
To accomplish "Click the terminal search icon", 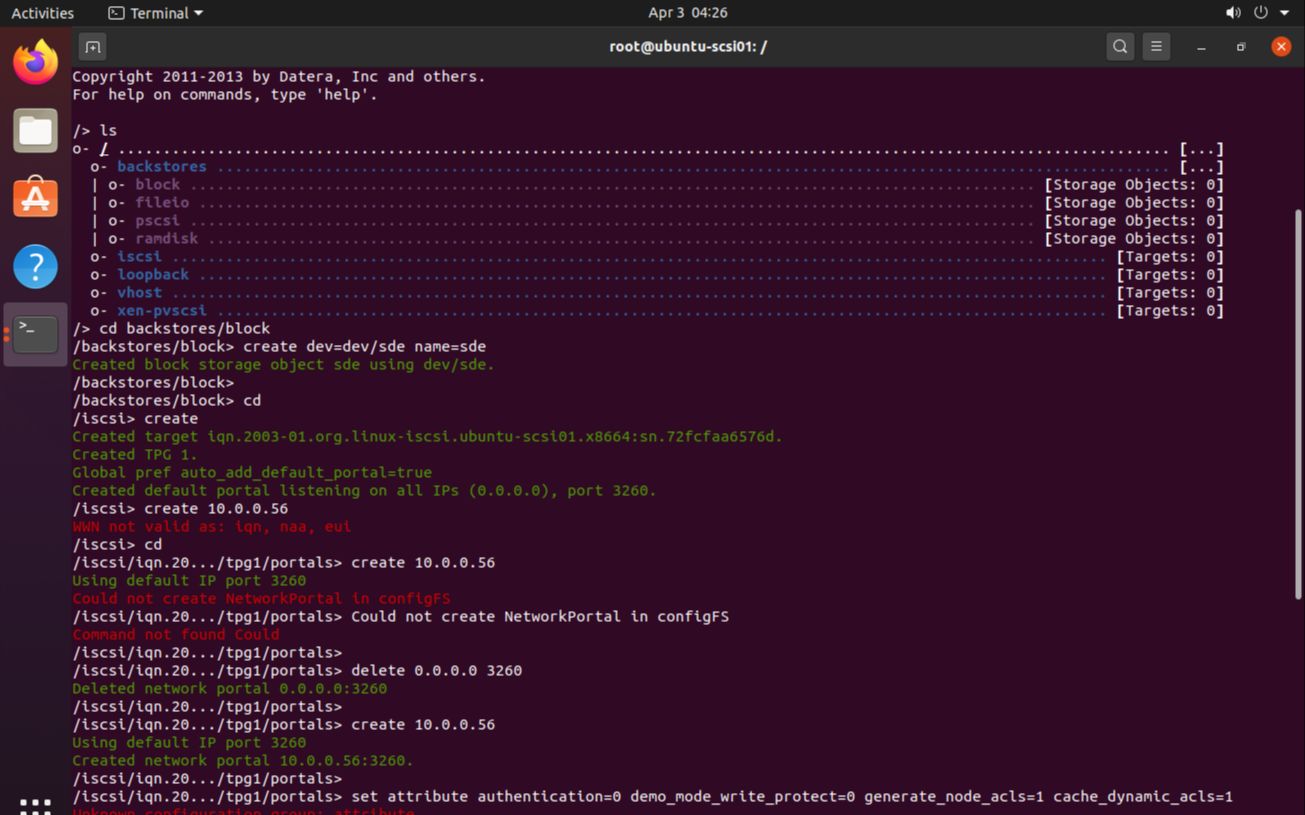I will coord(1120,46).
